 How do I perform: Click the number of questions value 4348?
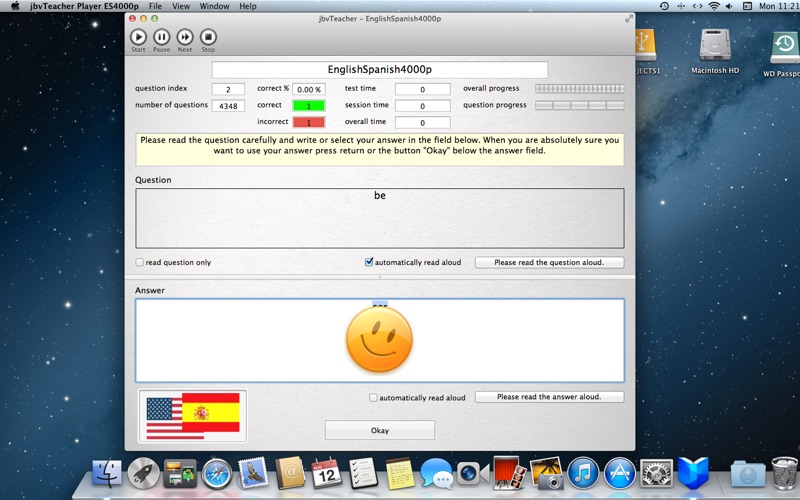pyautogui.click(x=228, y=106)
